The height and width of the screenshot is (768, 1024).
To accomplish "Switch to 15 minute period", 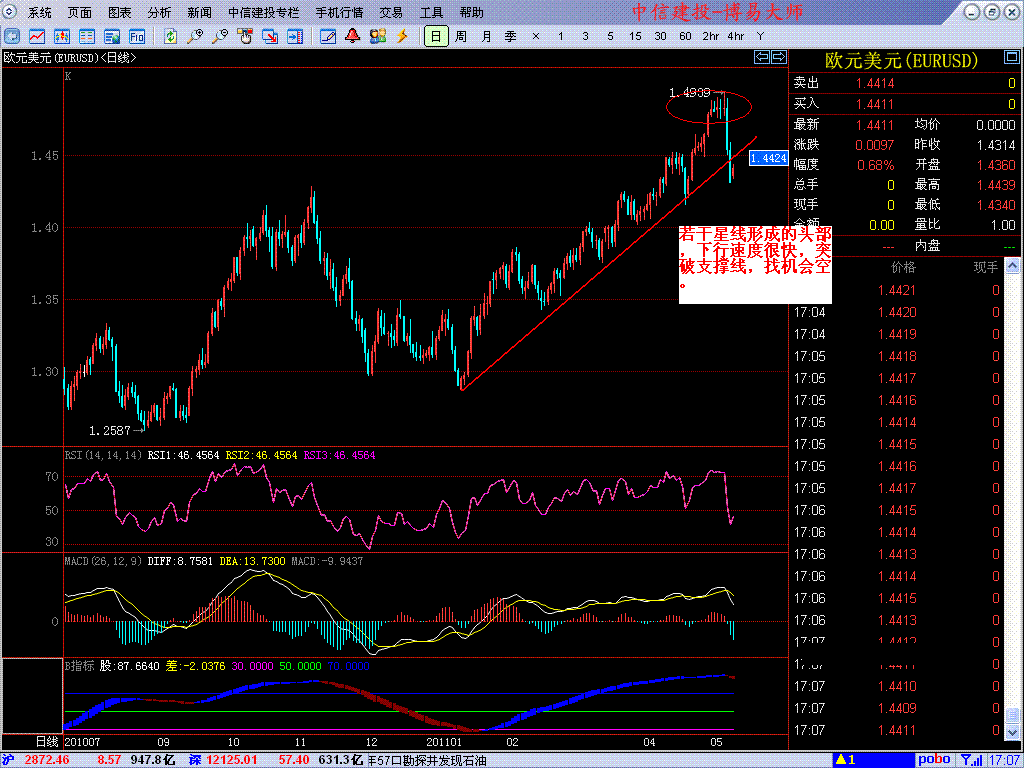I will (x=635, y=37).
